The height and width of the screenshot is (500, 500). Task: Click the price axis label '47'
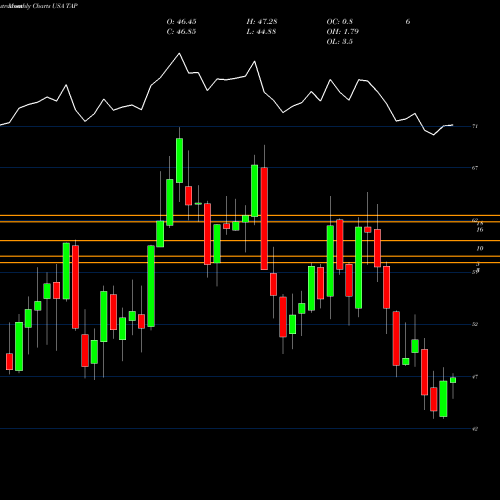pos(475,377)
